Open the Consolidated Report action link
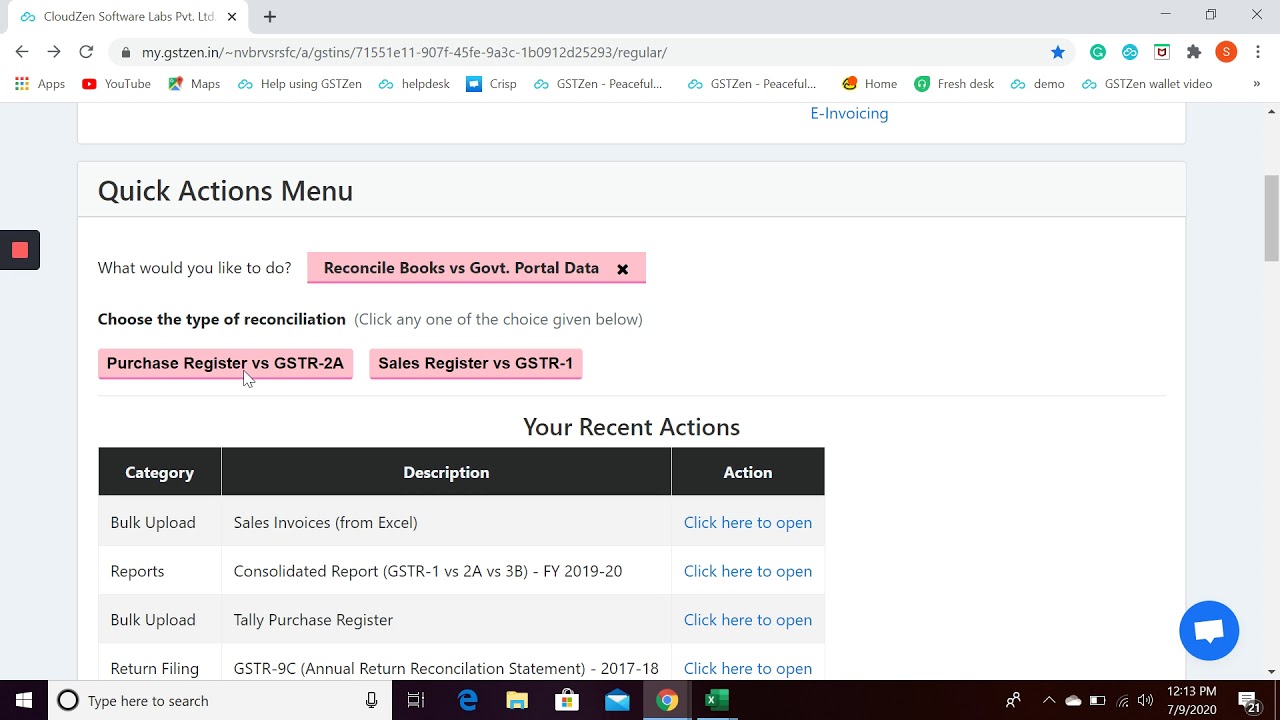Screen dimensions: 1280x720 (x=748, y=571)
